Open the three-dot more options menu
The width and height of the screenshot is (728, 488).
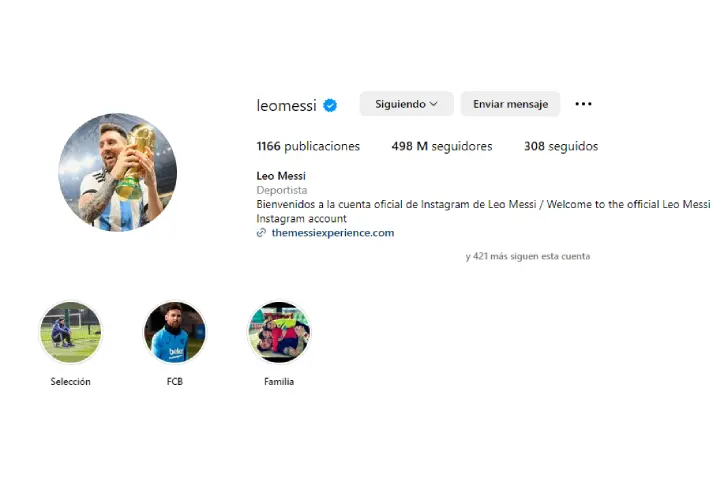[x=583, y=104]
